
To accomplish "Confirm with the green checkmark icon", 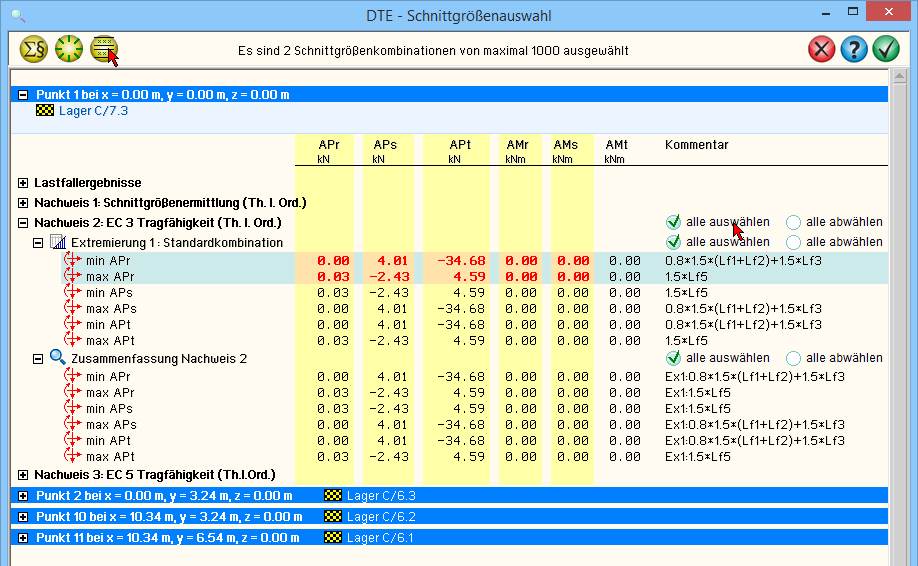I will (886, 49).
